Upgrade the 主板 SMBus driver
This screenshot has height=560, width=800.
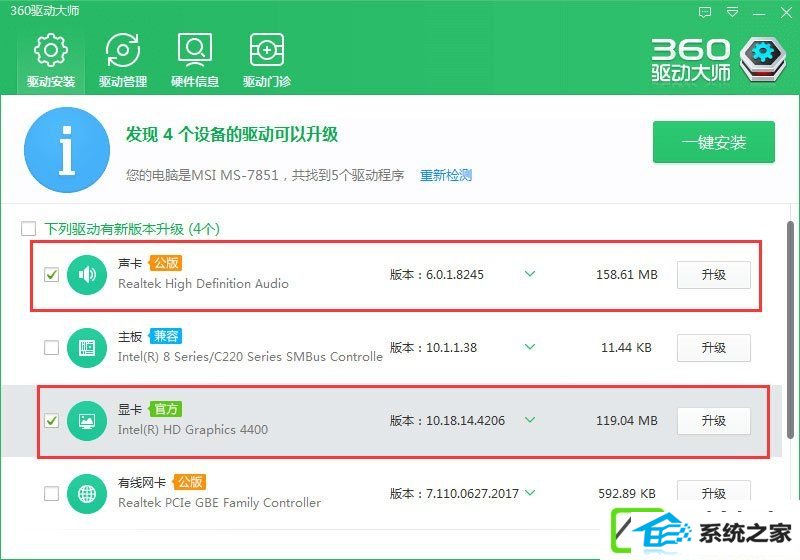point(714,348)
